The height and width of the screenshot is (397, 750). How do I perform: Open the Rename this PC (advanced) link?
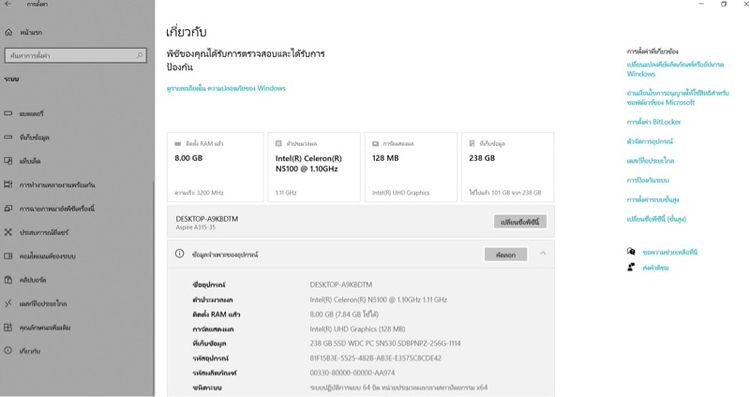coord(656,219)
